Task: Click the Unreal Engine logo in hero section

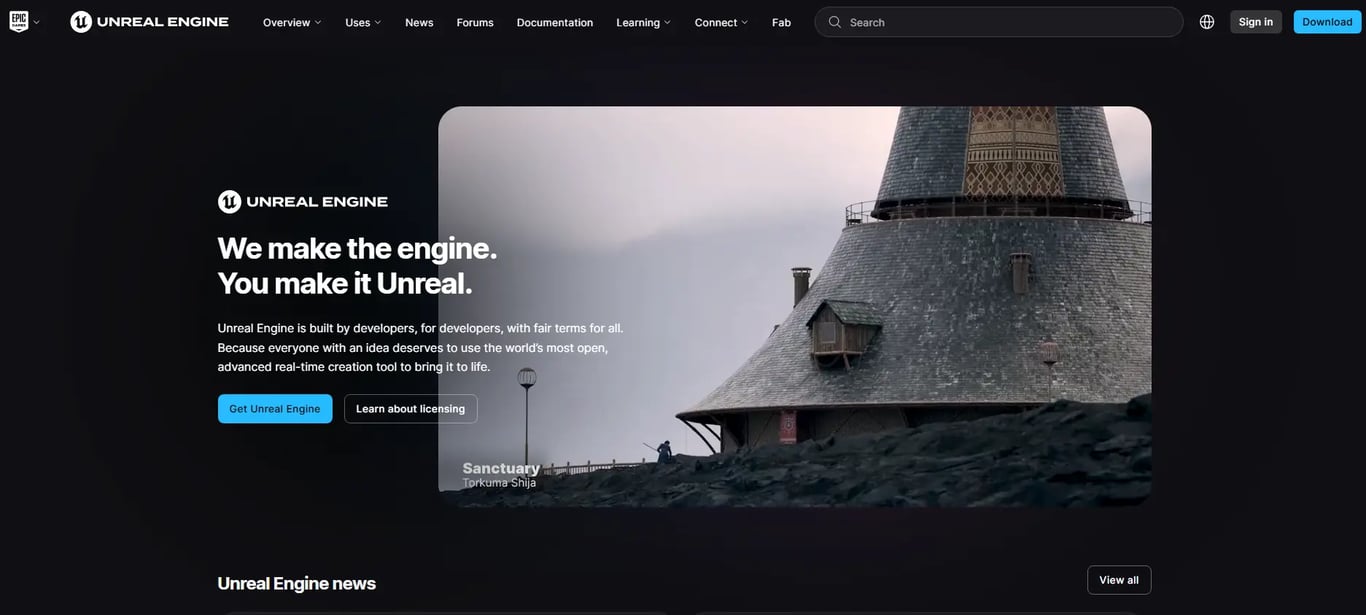Action: (x=303, y=202)
